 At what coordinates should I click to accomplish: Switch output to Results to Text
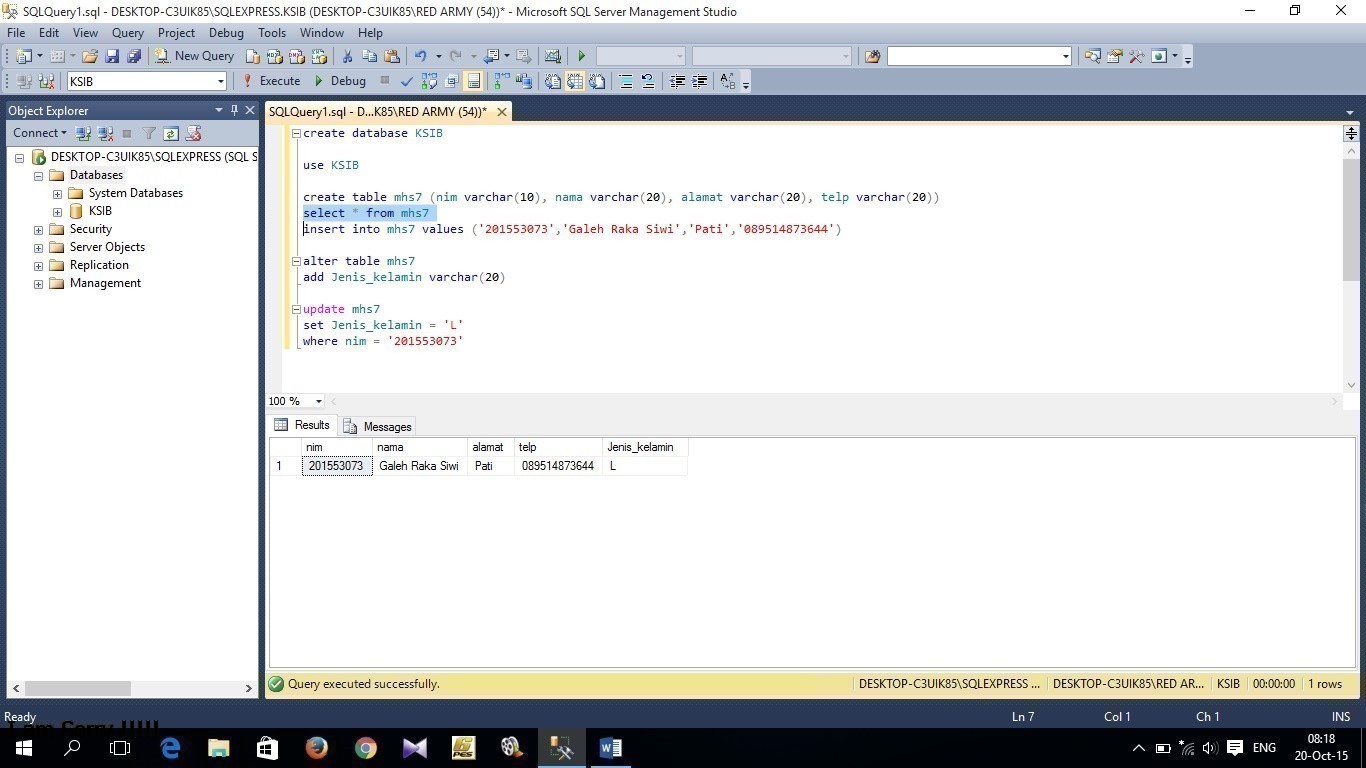pos(553,81)
